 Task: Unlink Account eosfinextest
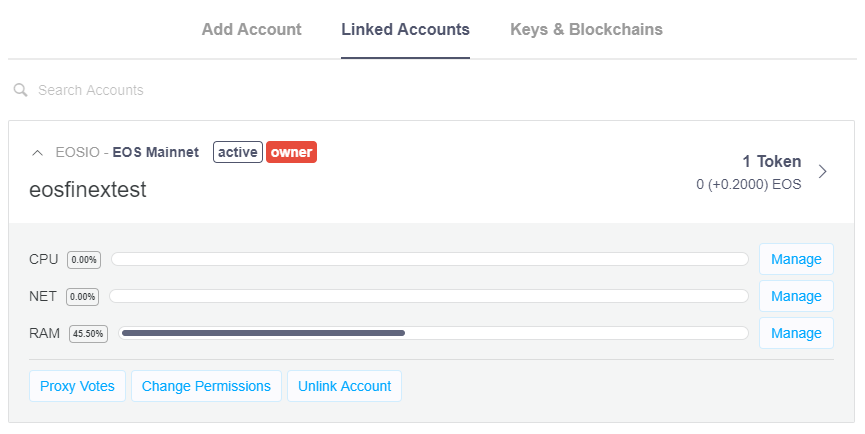(x=344, y=386)
